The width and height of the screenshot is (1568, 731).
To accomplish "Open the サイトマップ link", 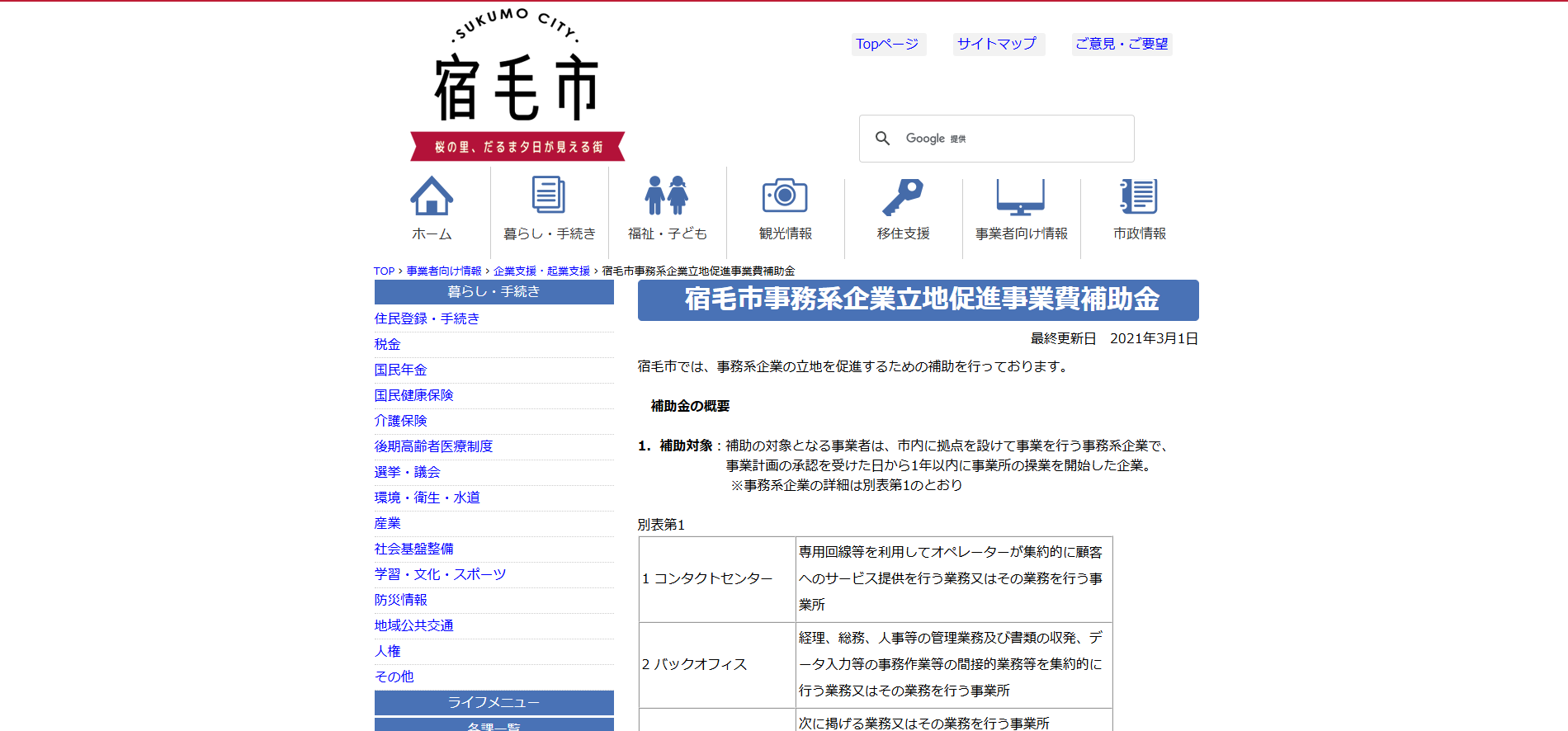I will [x=997, y=44].
